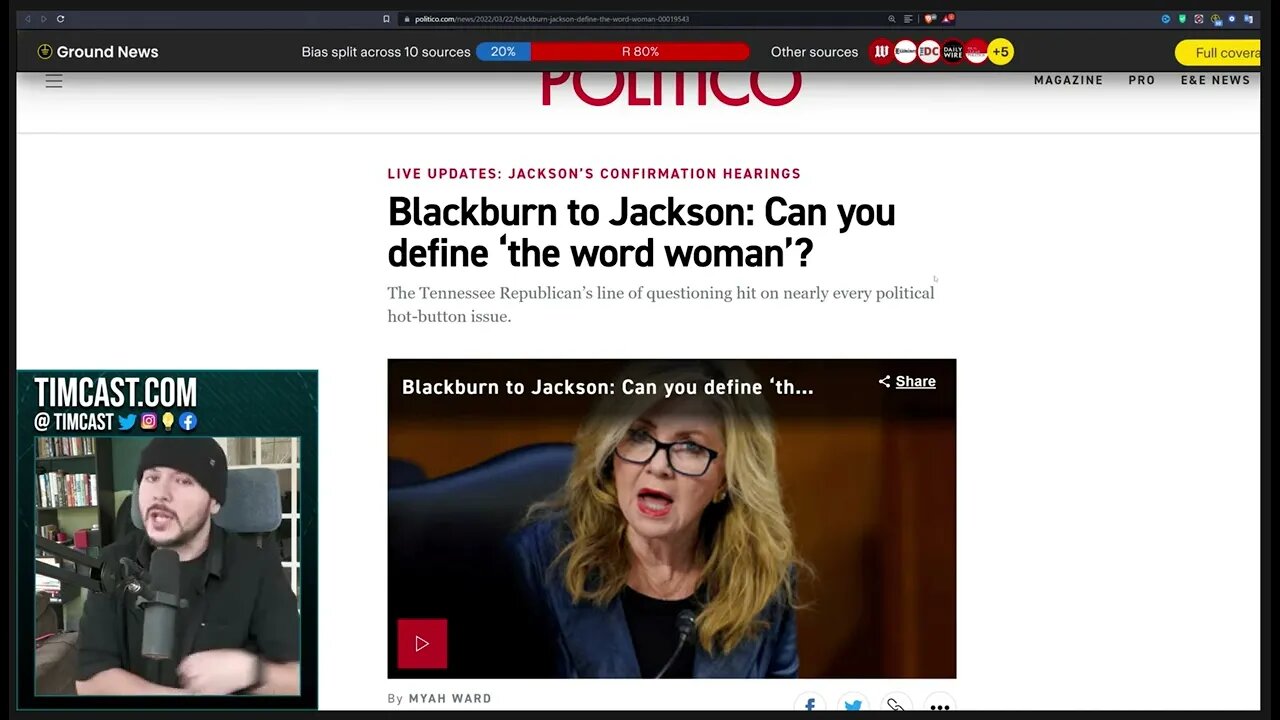Open the zoom magnifier in the address bar
Viewport: 1280px width, 720px height.
click(x=892, y=19)
